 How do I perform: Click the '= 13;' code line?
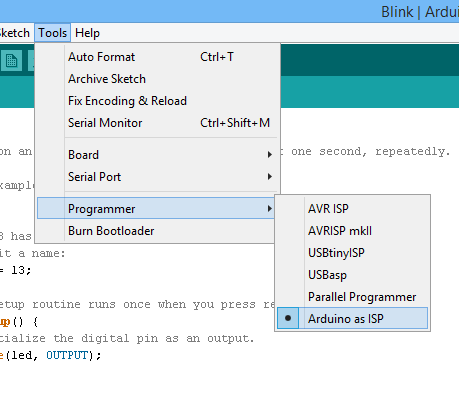tap(16, 270)
